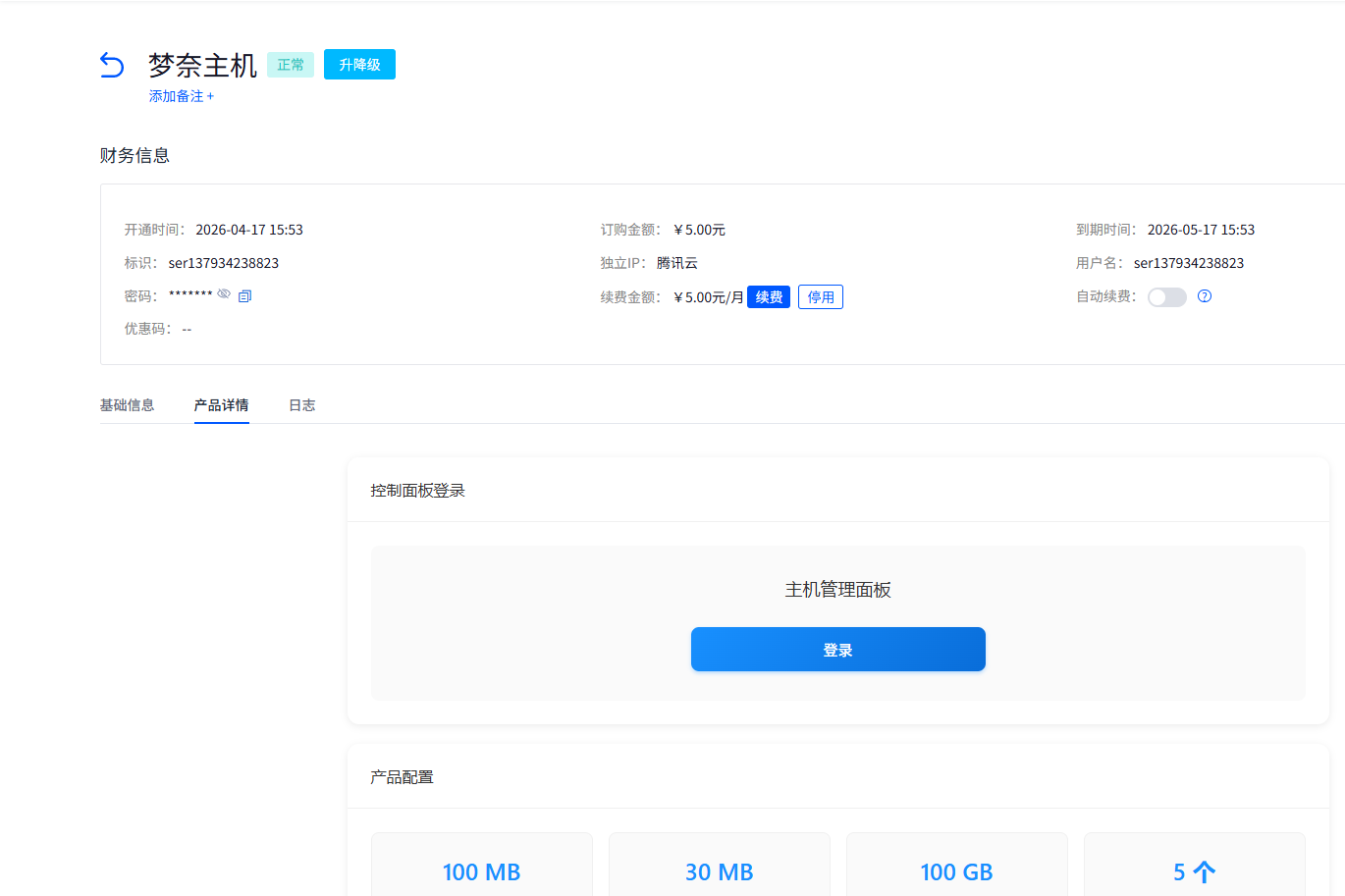Click the 升降级 upgrade button
Image resolution: width=1345 pixels, height=896 pixels.
coord(359,64)
